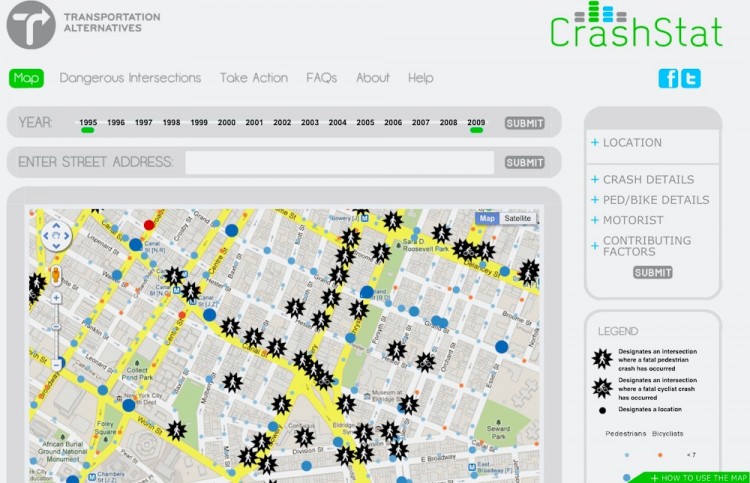The width and height of the screenshot is (750, 483).
Task: Zoom in with the map plus button
Action: point(56,297)
